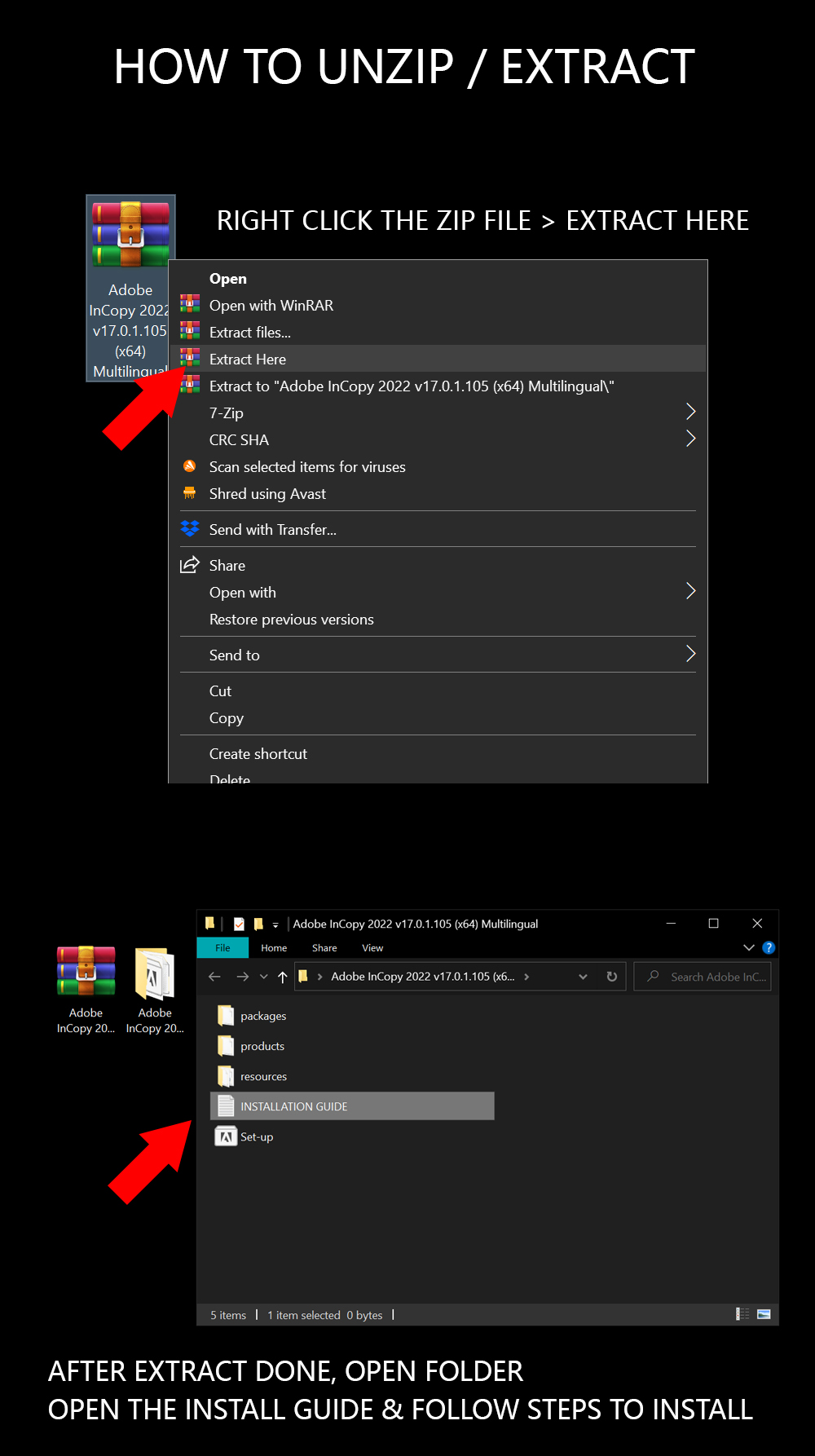The width and height of the screenshot is (815, 1456).
Task: Select Copy from the context menu
Action: coord(227,718)
